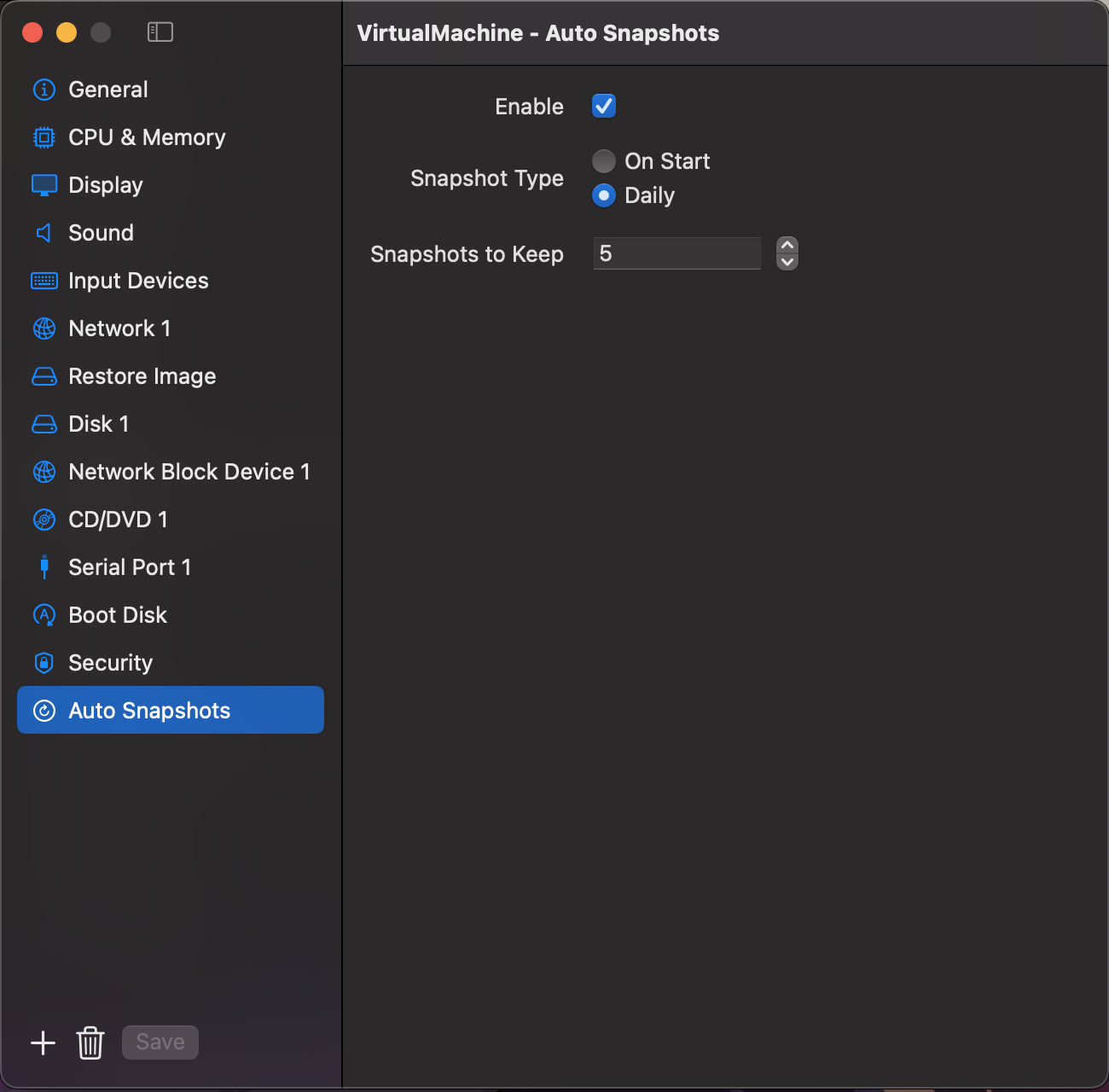Click the yellow minimize window button
1109x1092 pixels.
67,32
